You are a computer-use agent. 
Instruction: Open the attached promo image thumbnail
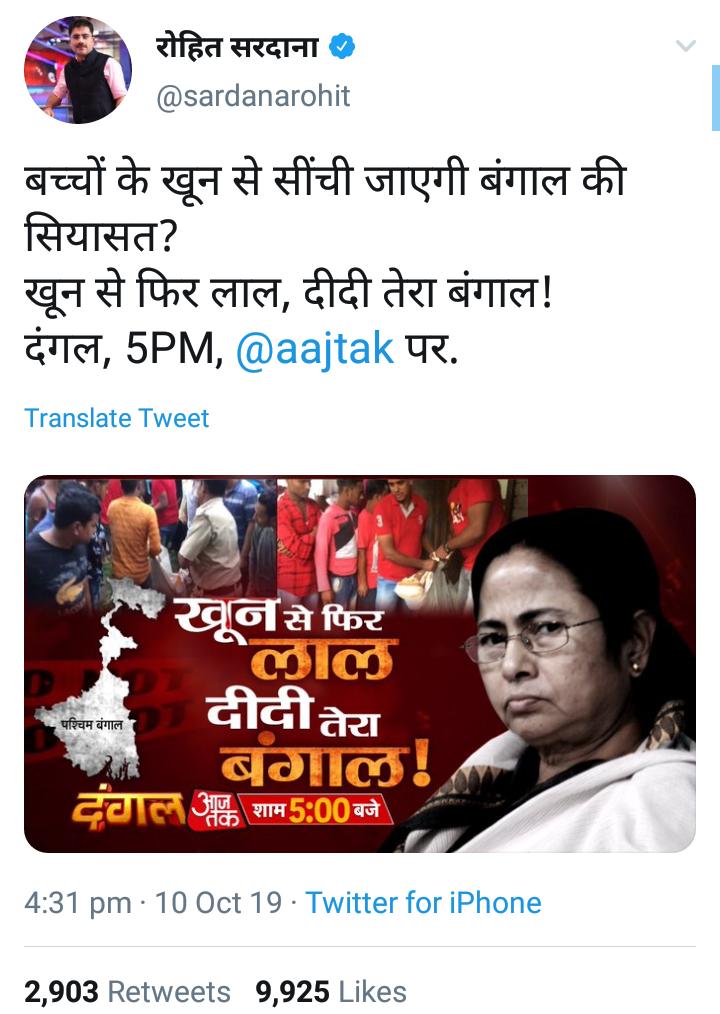pos(360,664)
